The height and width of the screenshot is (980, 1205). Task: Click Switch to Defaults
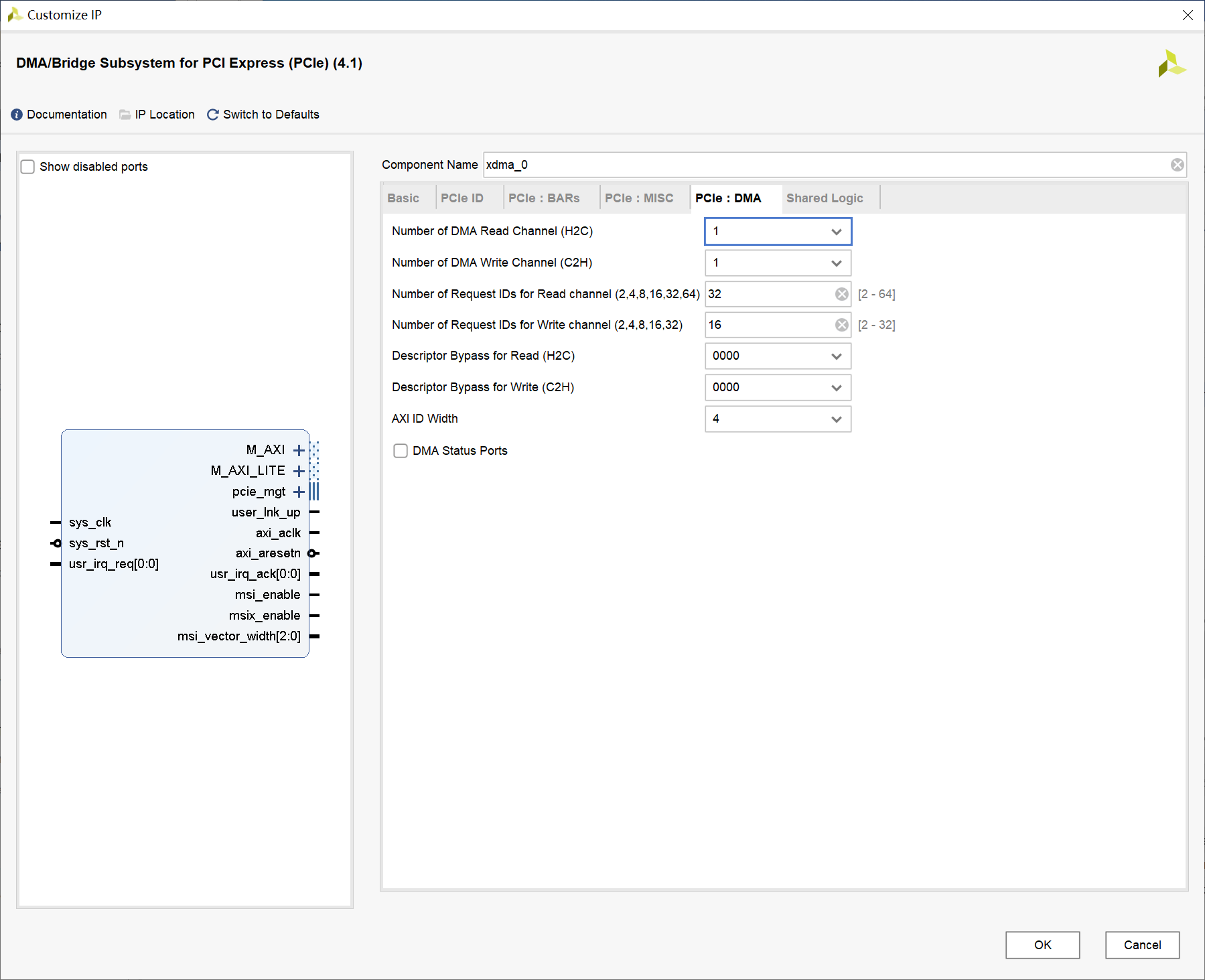click(x=271, y=115)
